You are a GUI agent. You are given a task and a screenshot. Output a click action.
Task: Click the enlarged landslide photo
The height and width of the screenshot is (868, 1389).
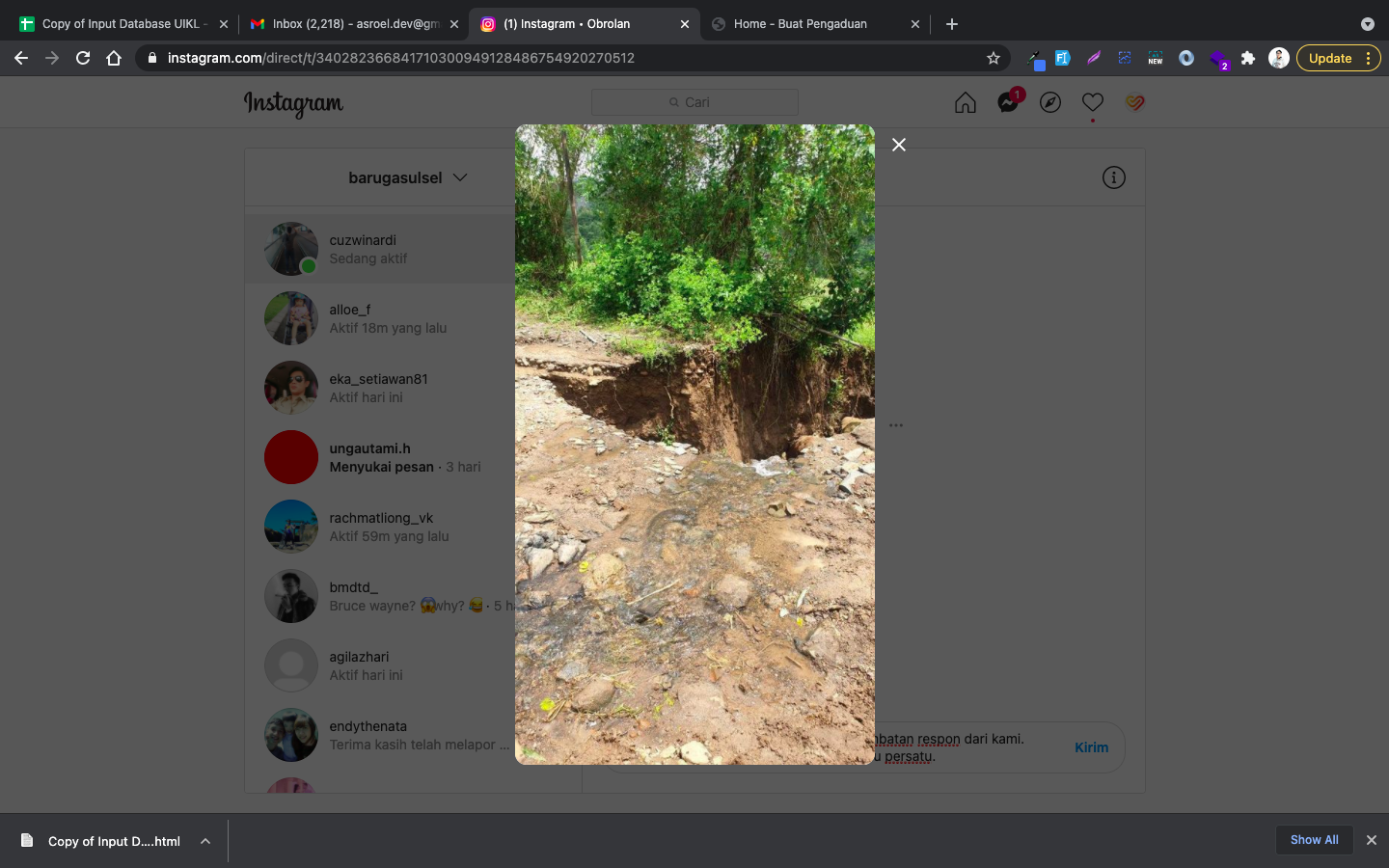(694, 445)
